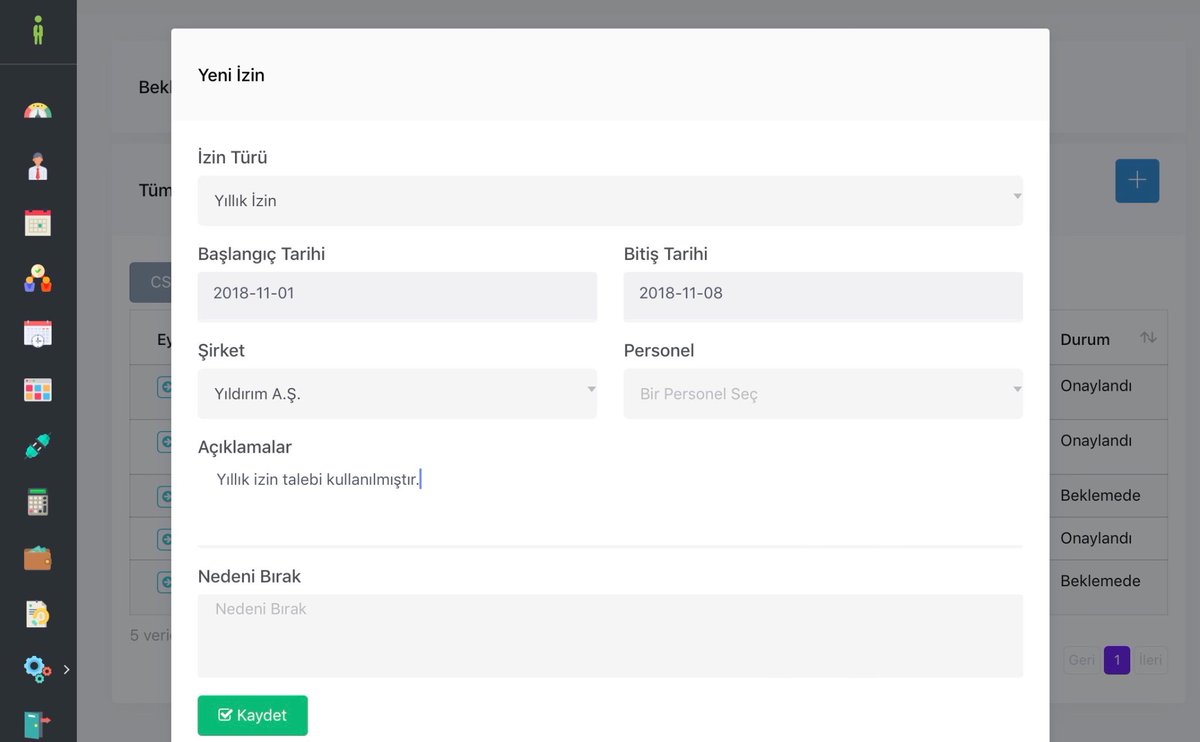The width and height of the screenshot is (1200, 742).
Task: Open the people group with checkmark icon
Action: 38,278
